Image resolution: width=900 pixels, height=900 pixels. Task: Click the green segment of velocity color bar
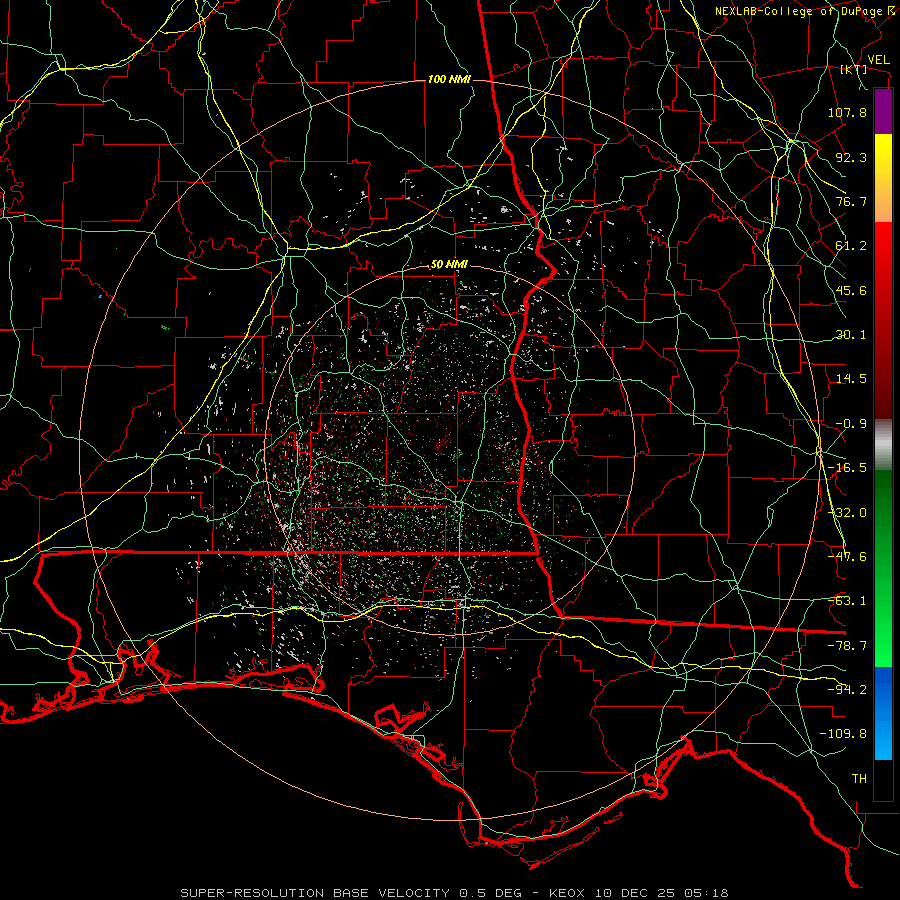click(883, 569)
